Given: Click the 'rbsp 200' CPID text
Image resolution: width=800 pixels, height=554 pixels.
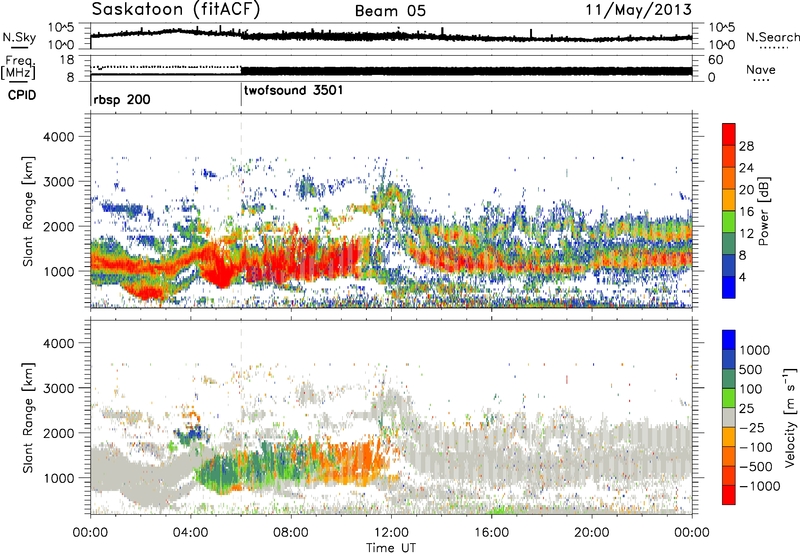Looking at the screenshot, I should tap(122, 99).
